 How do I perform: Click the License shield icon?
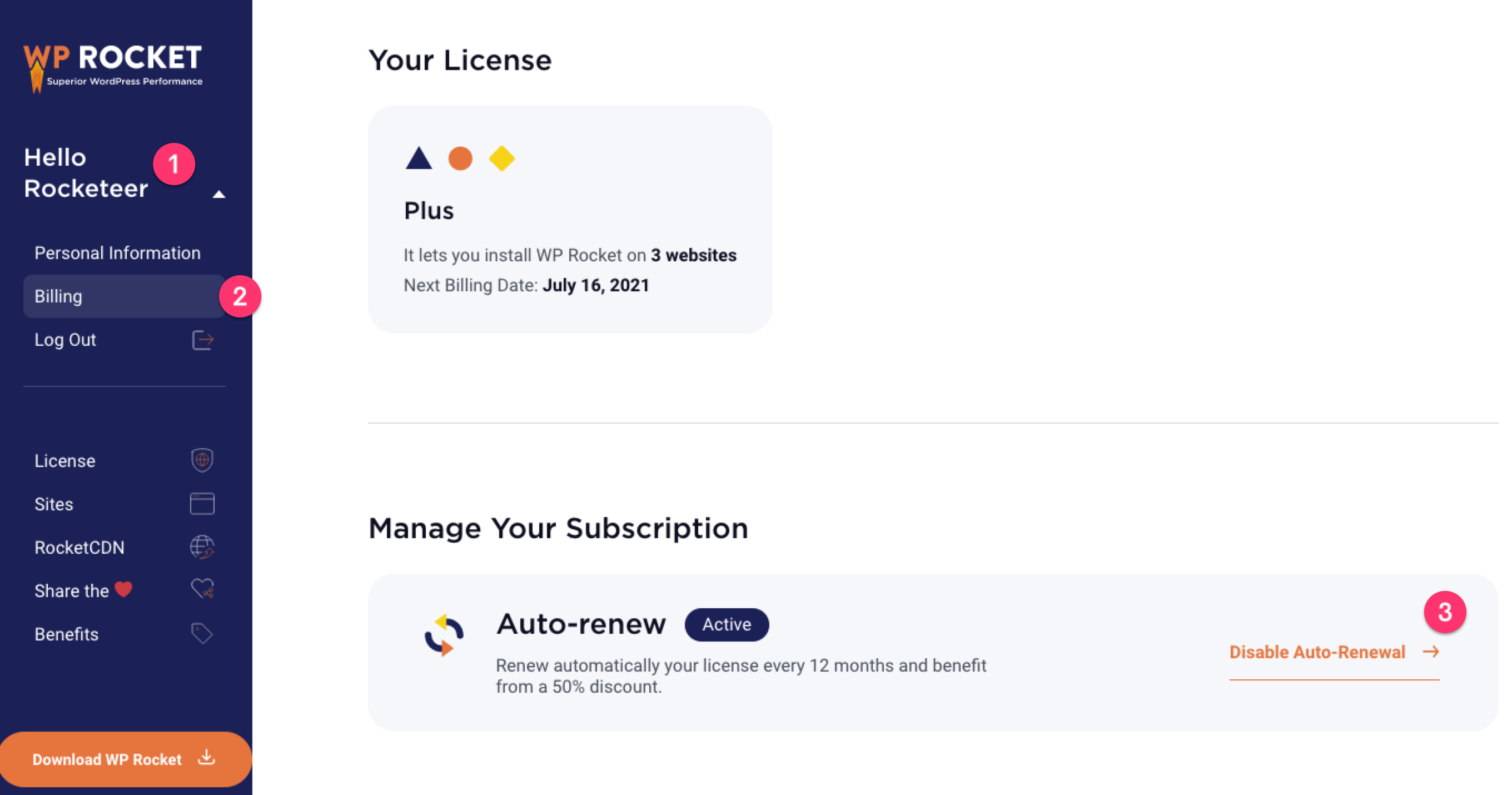[202, 460]
